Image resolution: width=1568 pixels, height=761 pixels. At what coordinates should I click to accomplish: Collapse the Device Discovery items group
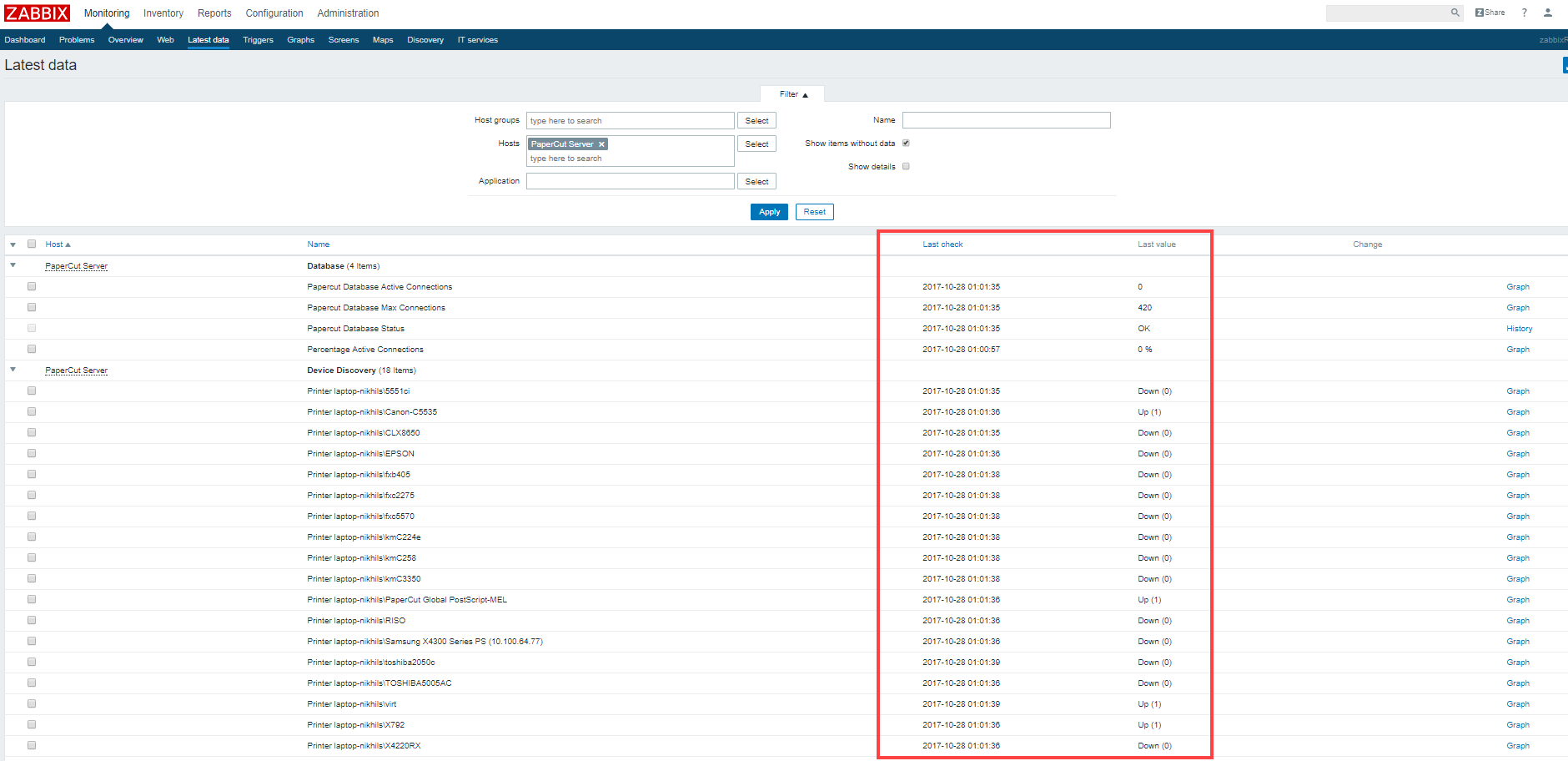pos(13,370)
